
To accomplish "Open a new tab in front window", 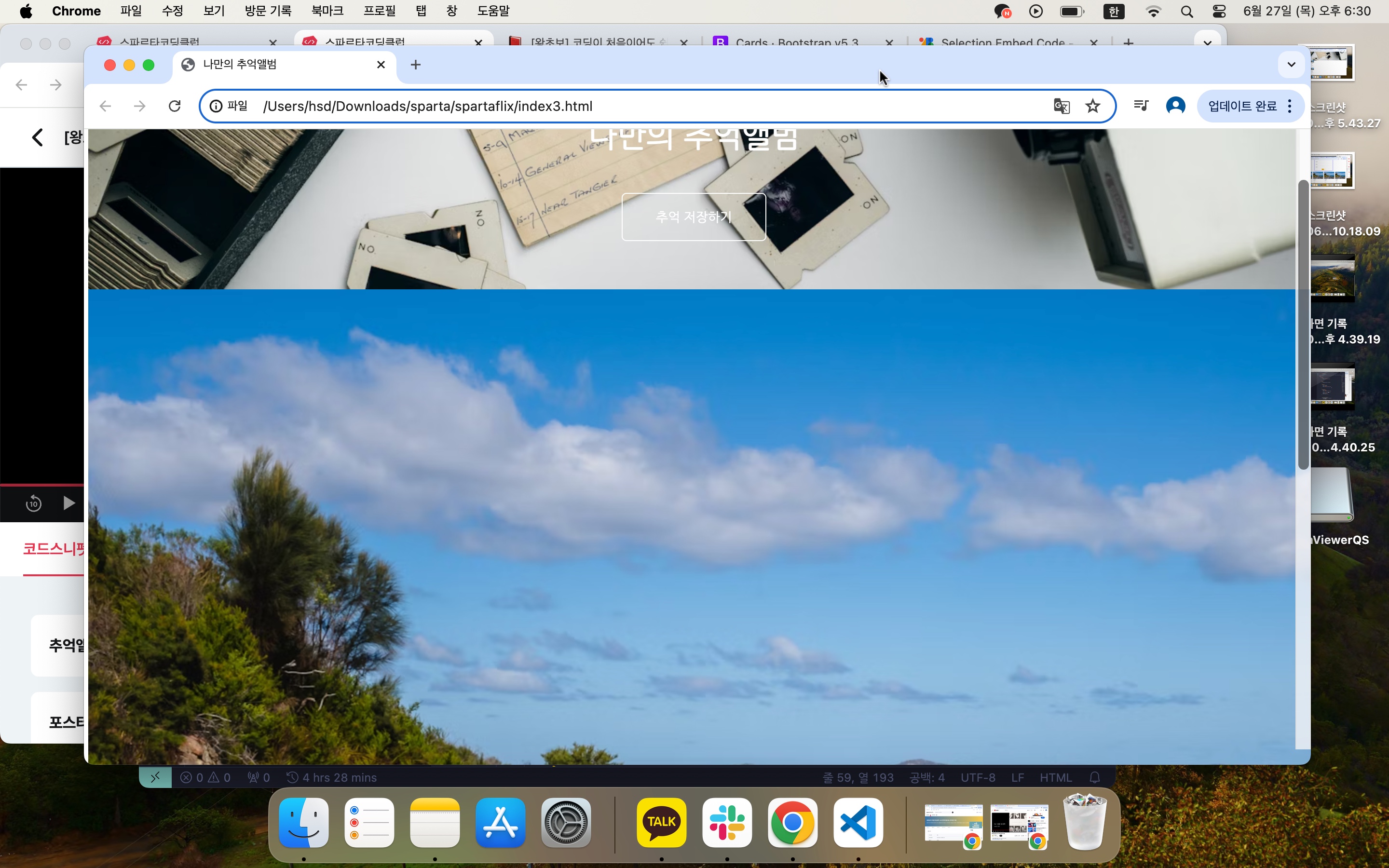I will (x=416, y=65).
